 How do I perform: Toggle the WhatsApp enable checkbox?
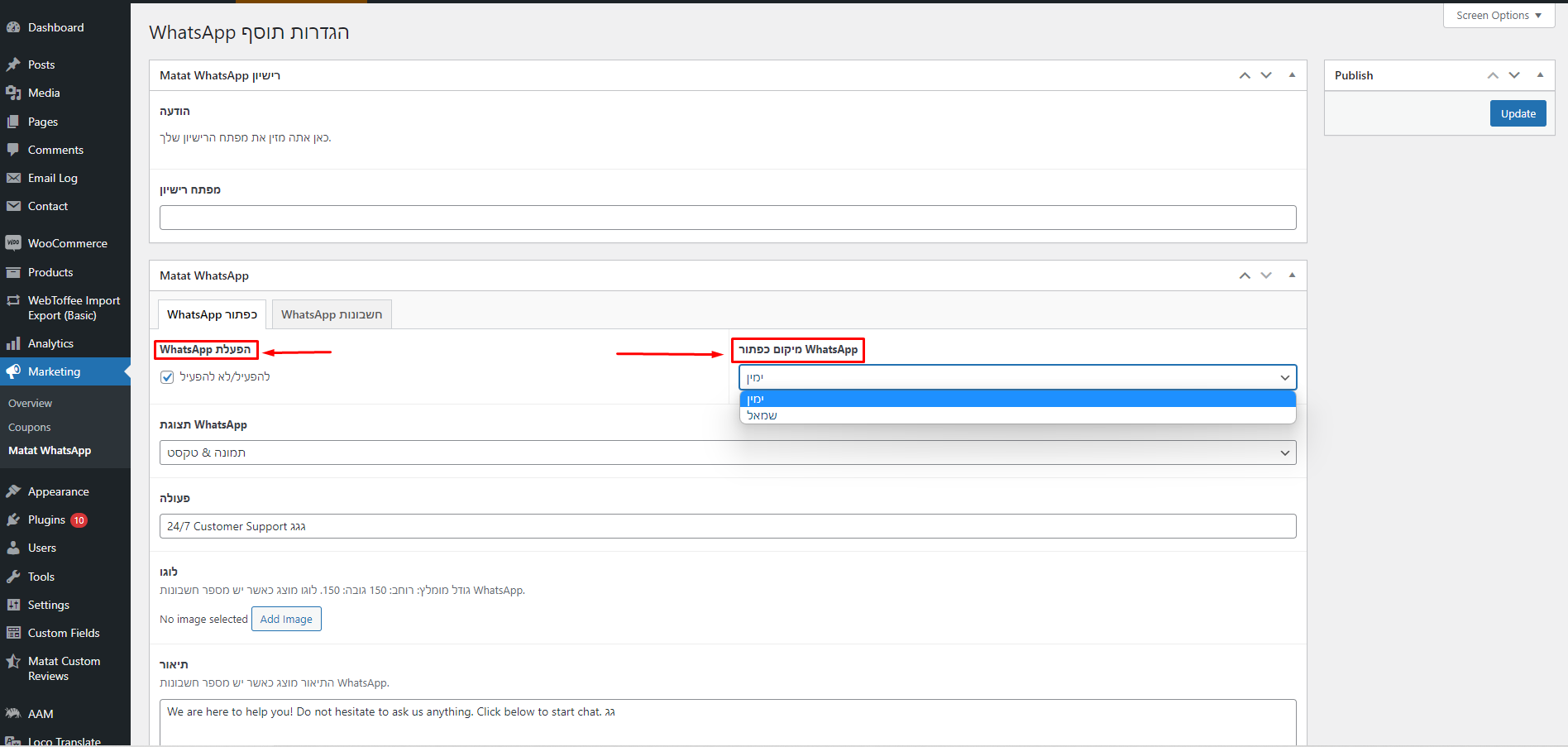coord(167,377)
